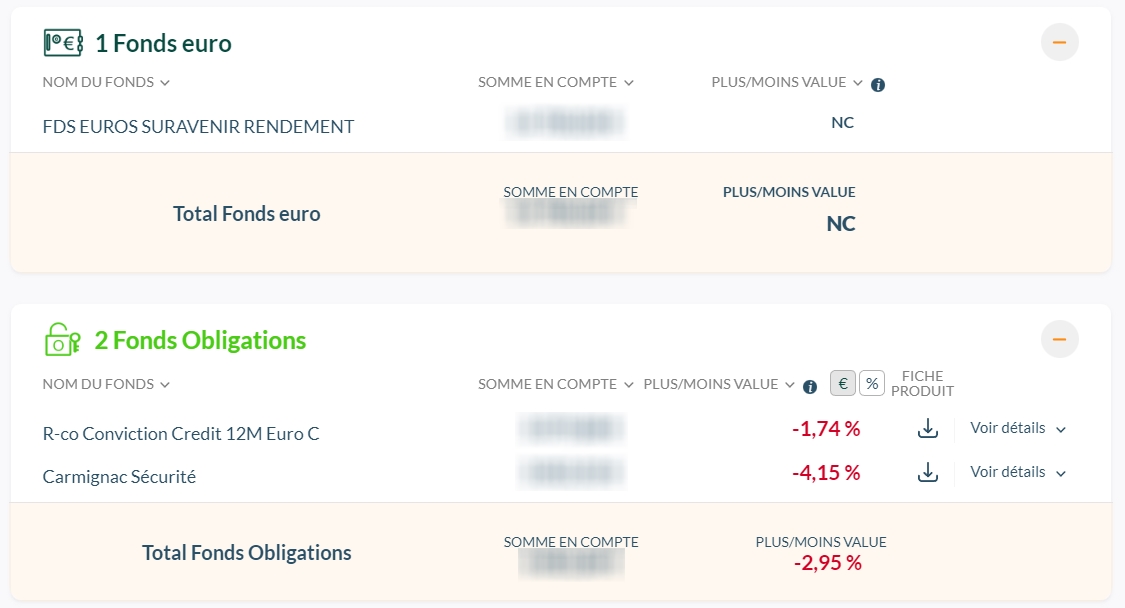The height and width of the screenshot is (608, 1125).
Task: Click the Carmignac Sécurité fund name
Action: [x=119, y=477]
